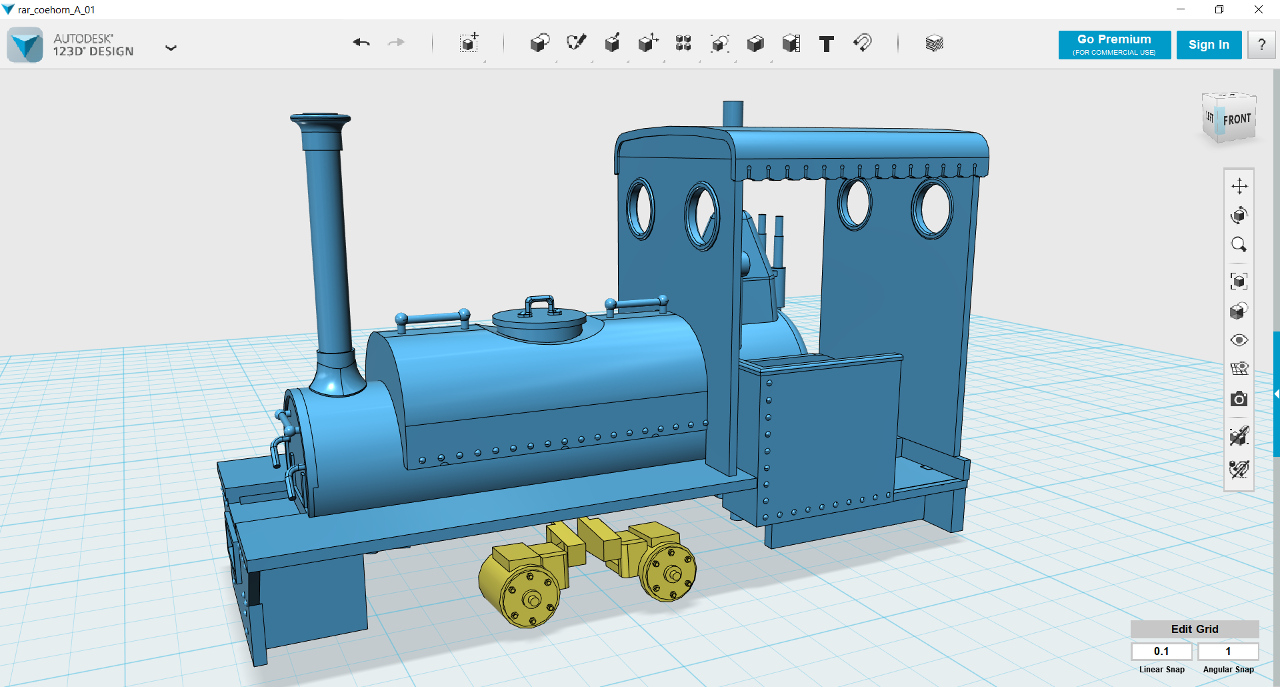Click the Redo arrow
Image resolution: width=1280 pixels, height=687 pixels.
point(396,43)
